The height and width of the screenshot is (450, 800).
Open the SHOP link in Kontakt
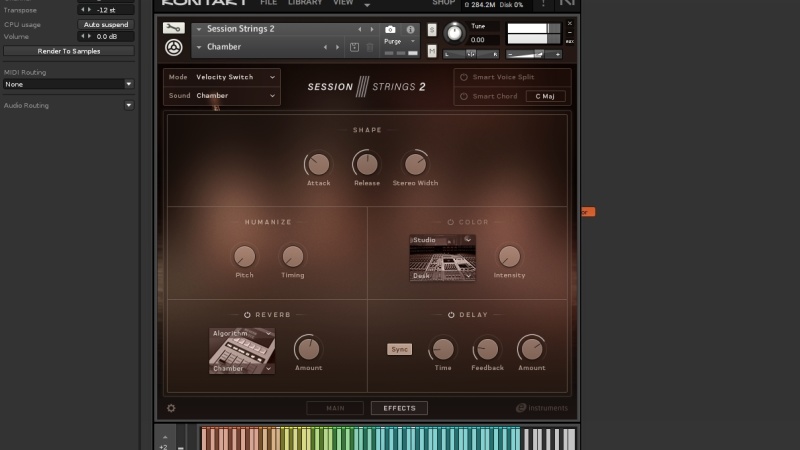[x=443, y=3]
